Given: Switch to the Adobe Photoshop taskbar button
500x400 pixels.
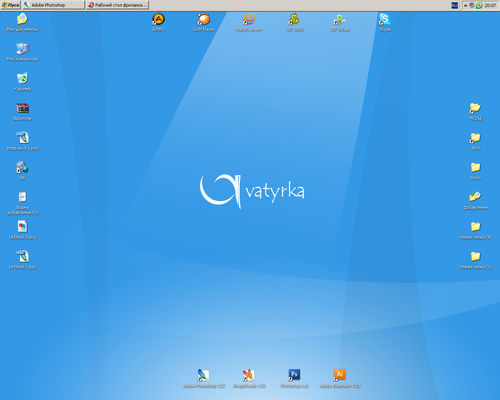Looking at the screenshot, I should [x=54, y=5].
